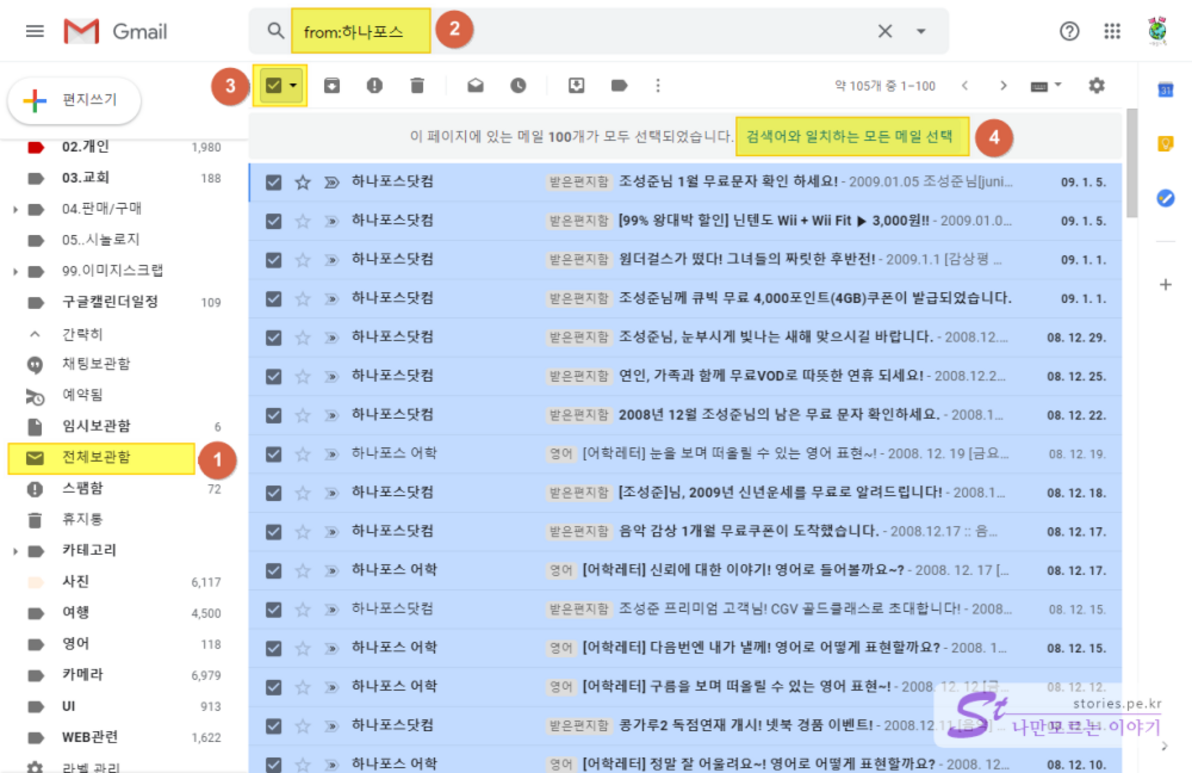Open the select-all checkbox dropdown arrow

click(293, 86)
